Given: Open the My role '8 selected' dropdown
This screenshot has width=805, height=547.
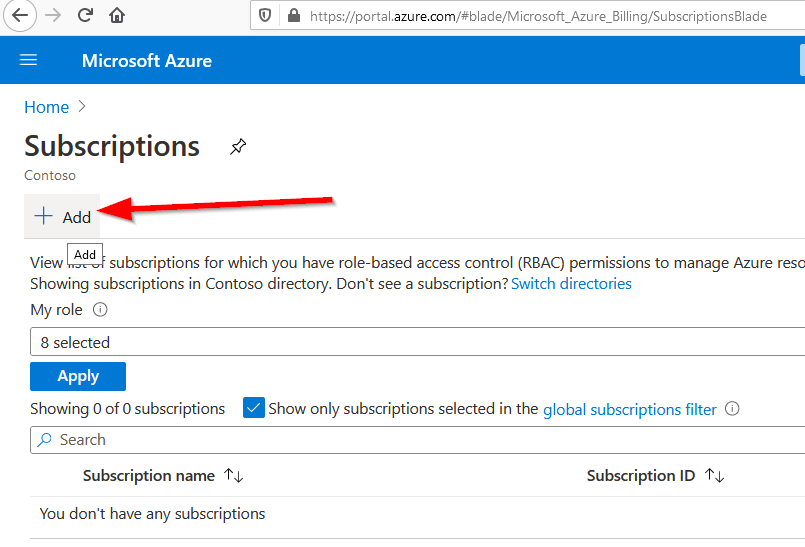Looking at the screenshot, I should pyautogui.click(x=417, y=342).
